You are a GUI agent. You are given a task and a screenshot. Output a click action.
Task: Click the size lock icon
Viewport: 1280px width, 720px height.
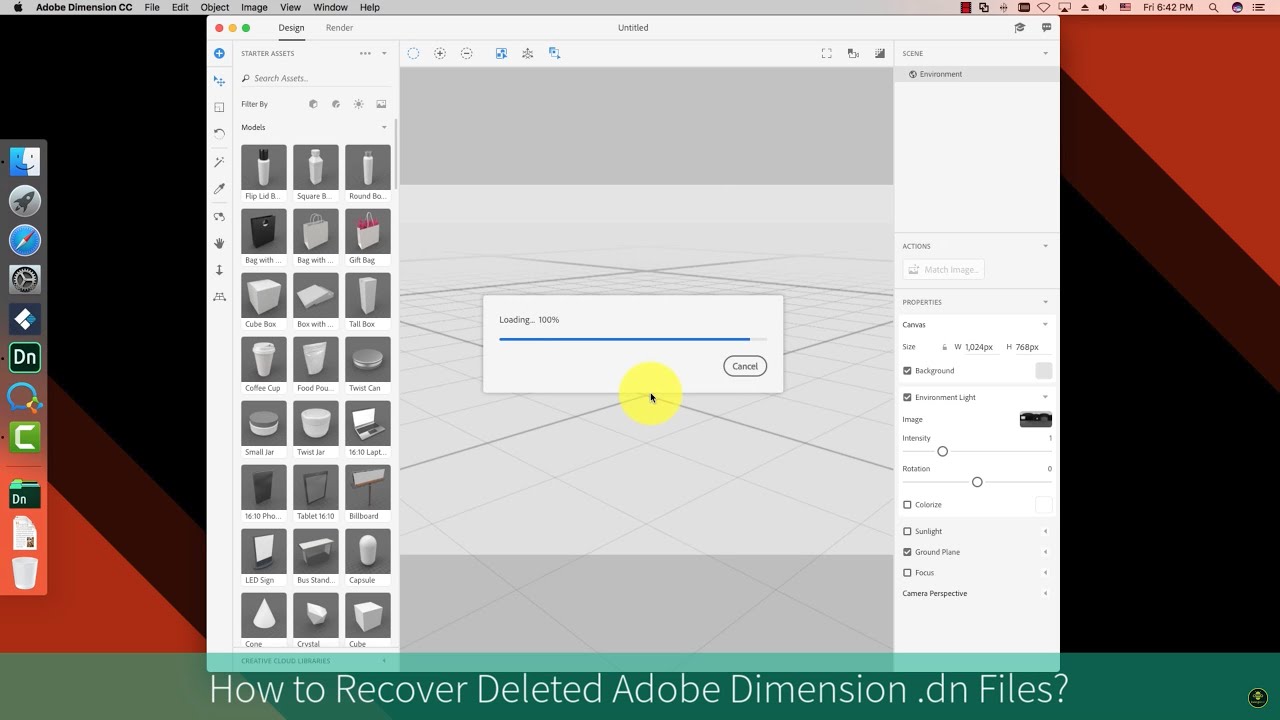(944, 347)
